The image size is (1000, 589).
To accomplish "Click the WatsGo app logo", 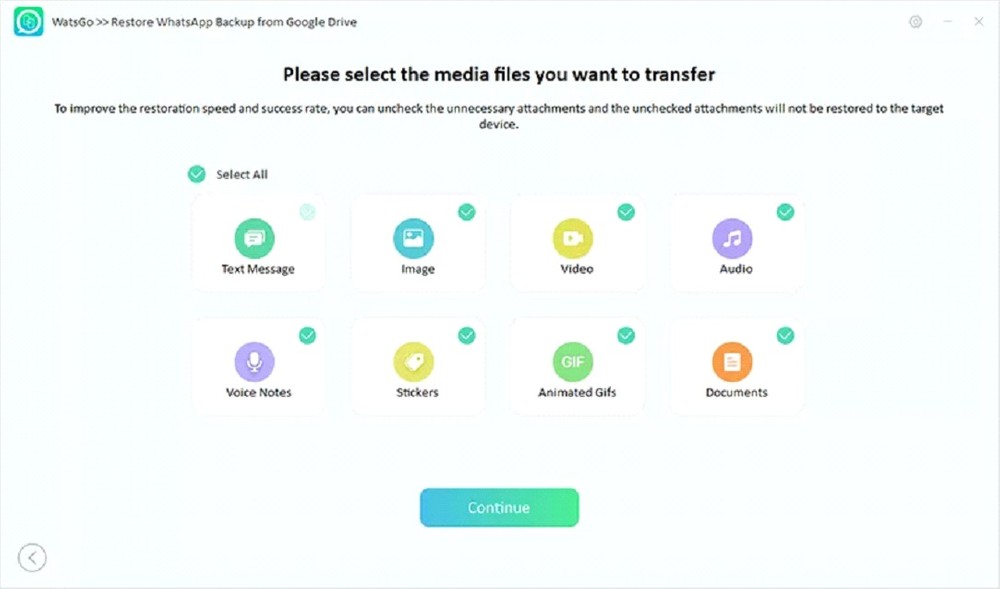I will (28, 22).
